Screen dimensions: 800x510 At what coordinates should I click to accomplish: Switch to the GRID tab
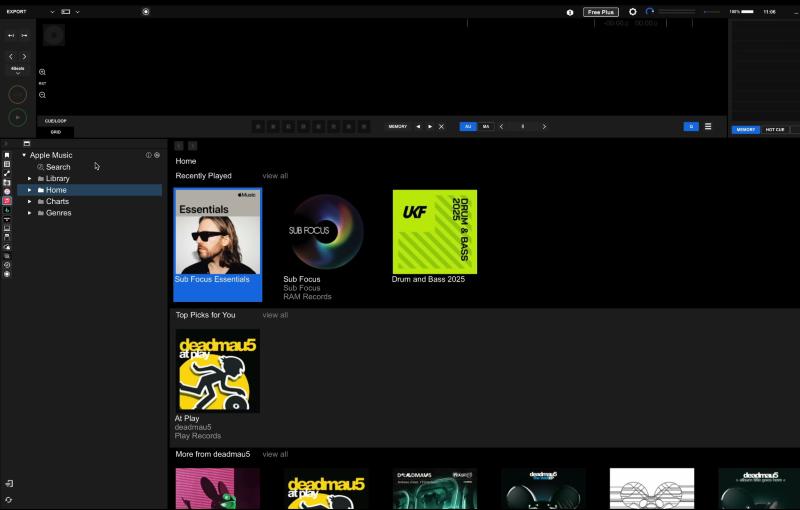pos(56,132)
